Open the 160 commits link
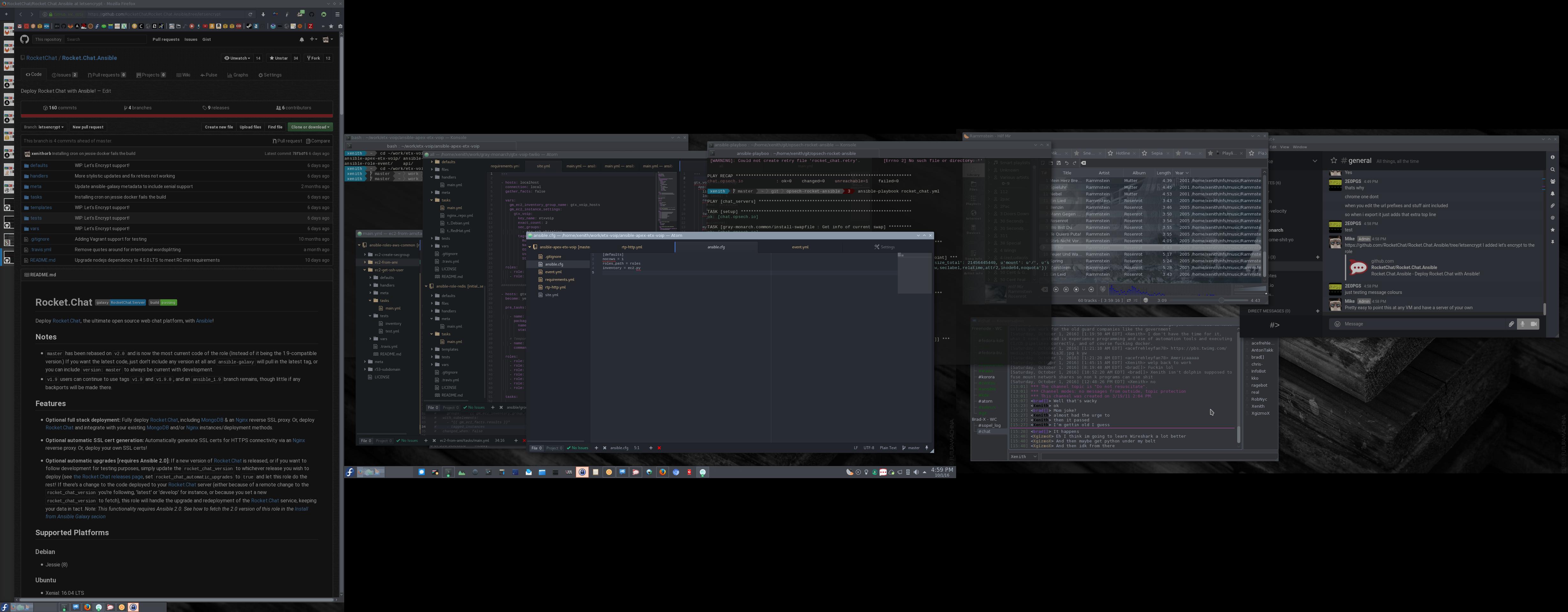Viewport: 1568px width, 612px height. (x=60, y=108)
